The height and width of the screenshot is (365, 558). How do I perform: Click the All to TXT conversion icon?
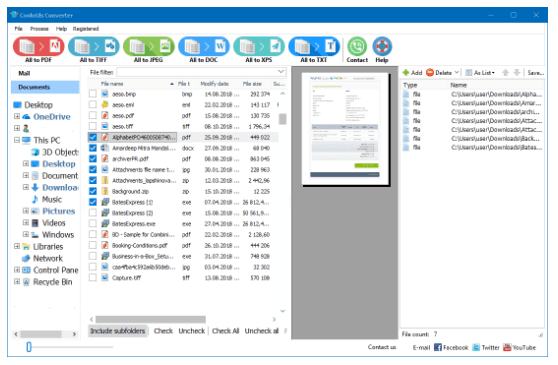314,47
